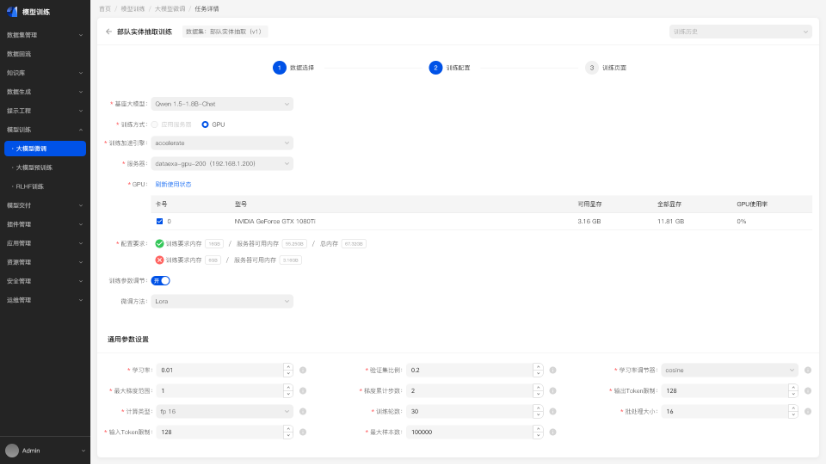The image size is (826, 464).
Task: Click the back arrow beside 部队实体抽取训练
Action: pyautogui.click(x=109, y=32)
